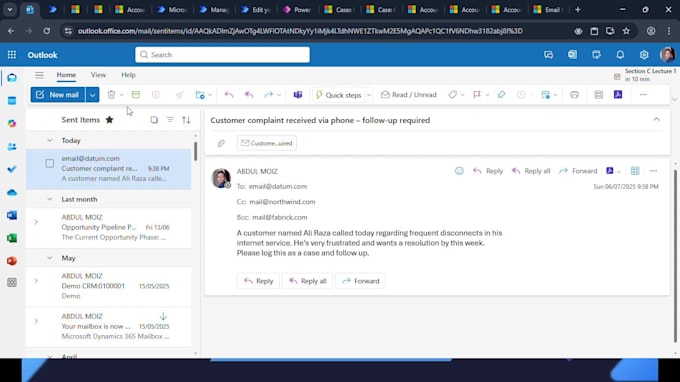Open OneDrive from the left rail

point(12,192)
